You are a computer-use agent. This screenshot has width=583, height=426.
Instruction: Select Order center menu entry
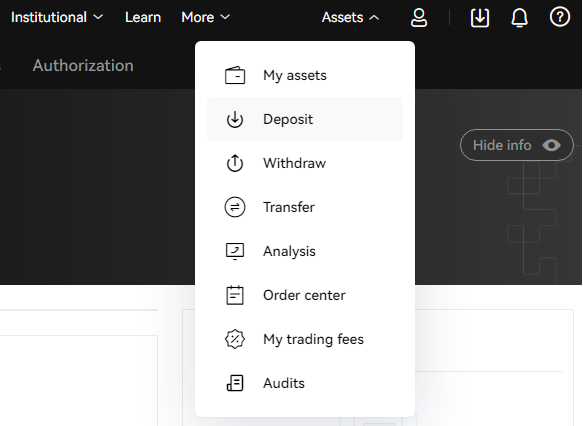point(305,295)
